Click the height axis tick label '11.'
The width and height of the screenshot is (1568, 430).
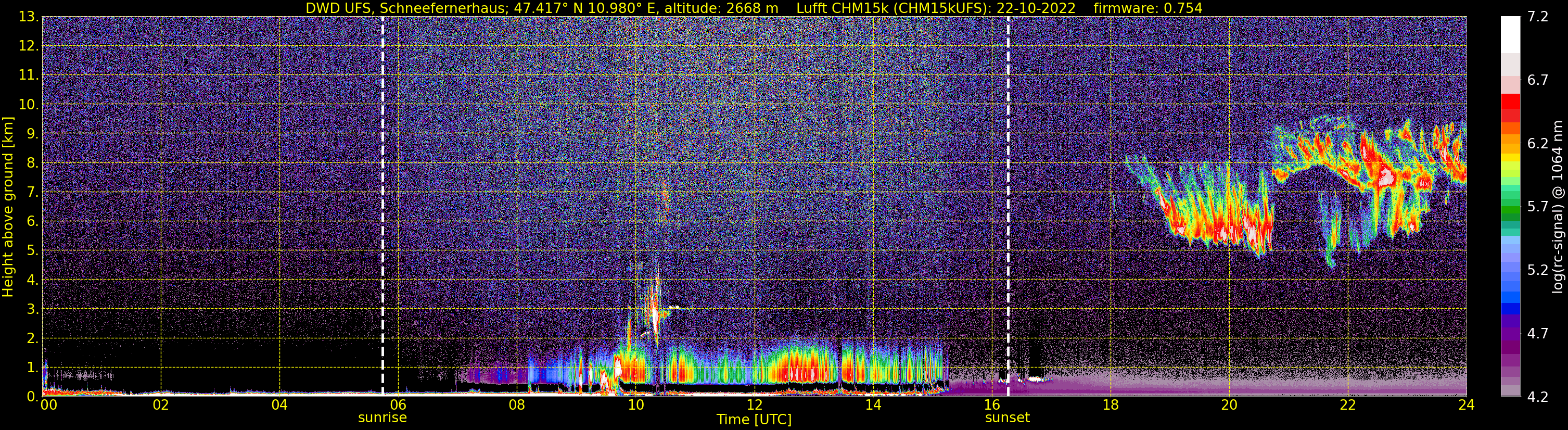(x=29, y=75)
